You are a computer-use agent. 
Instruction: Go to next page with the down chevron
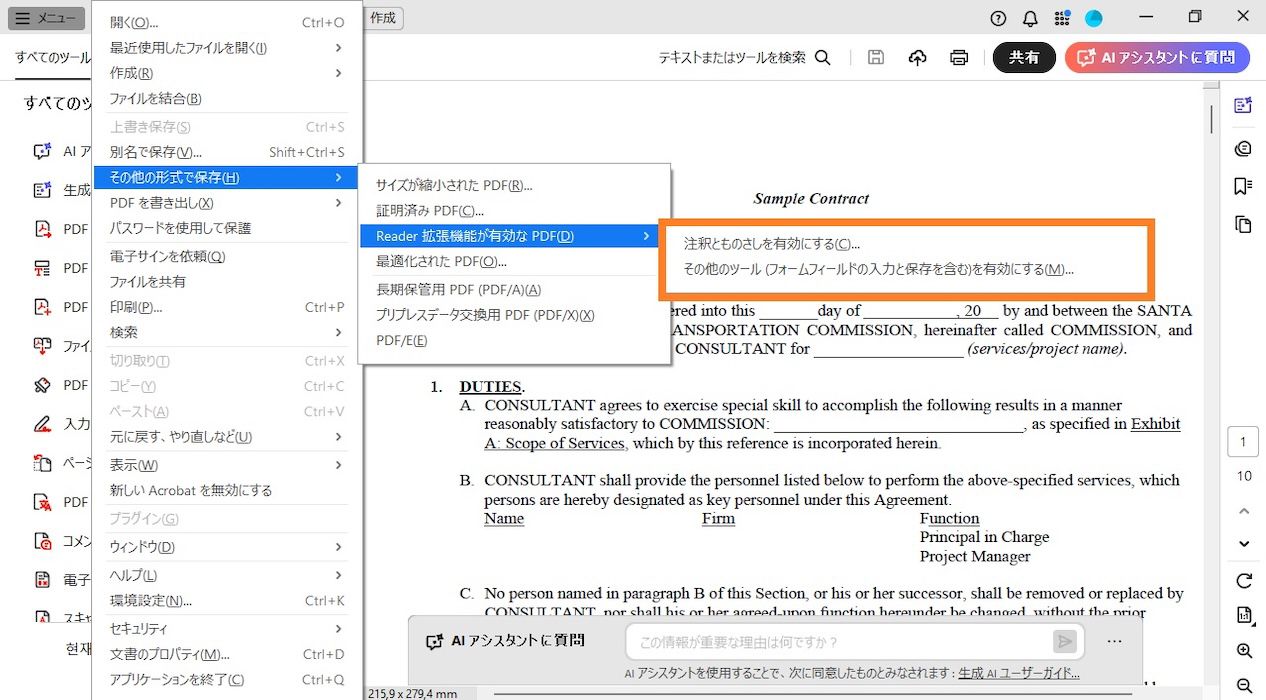tap(1243, 543)
